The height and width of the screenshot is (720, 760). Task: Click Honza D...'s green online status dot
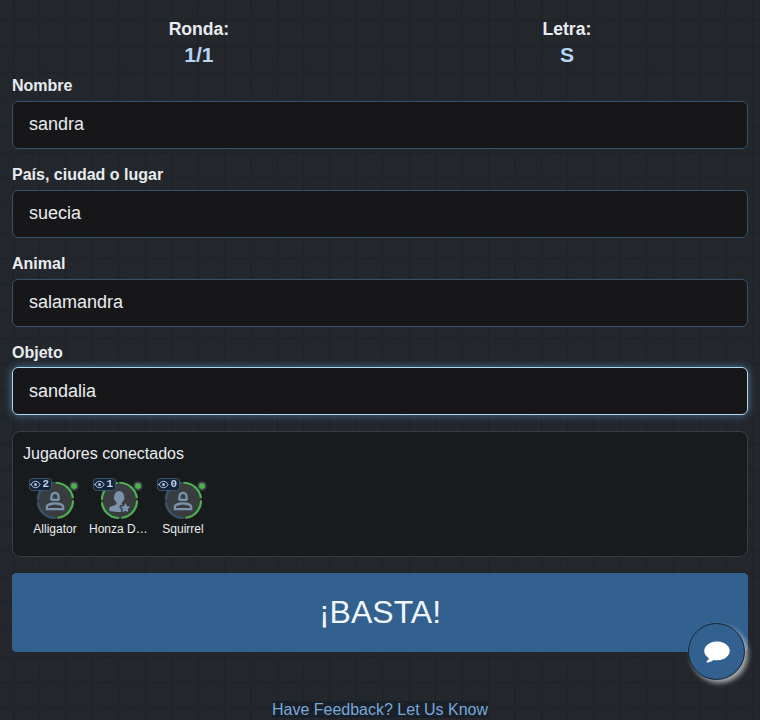pyautogui.click(x=138, y=486)
